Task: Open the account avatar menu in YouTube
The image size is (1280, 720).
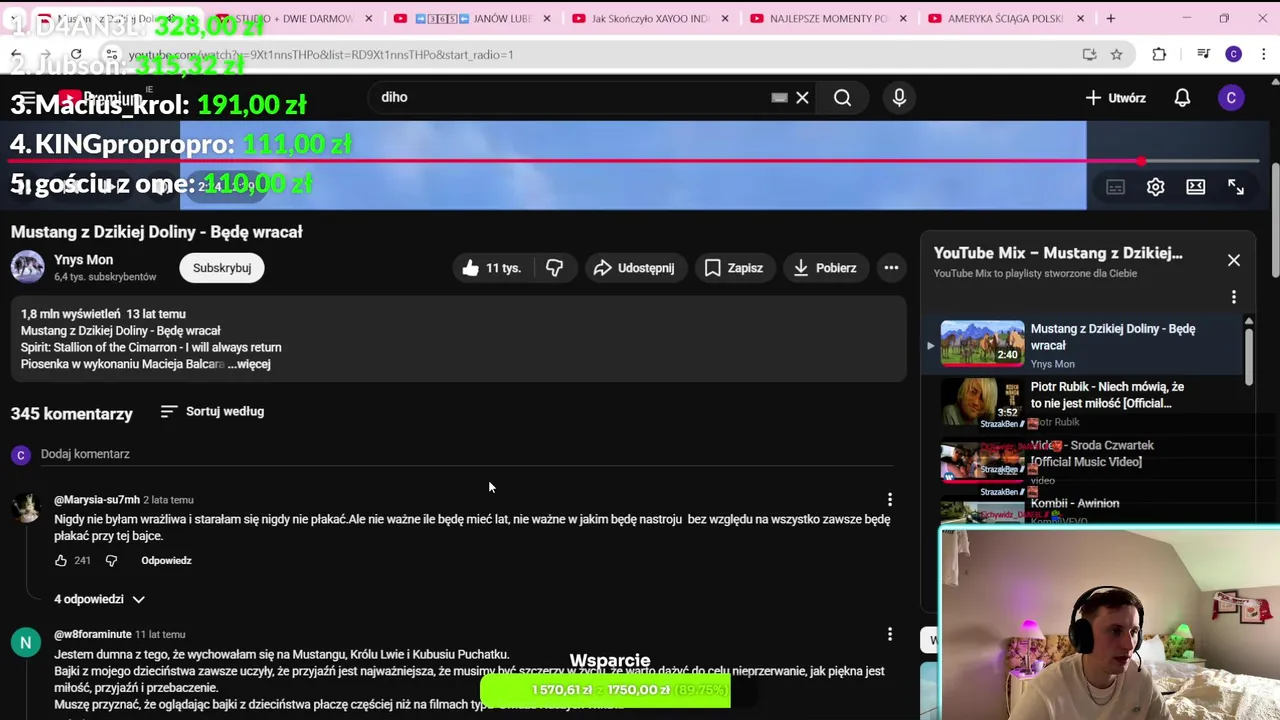Action: pos(1231,97)
